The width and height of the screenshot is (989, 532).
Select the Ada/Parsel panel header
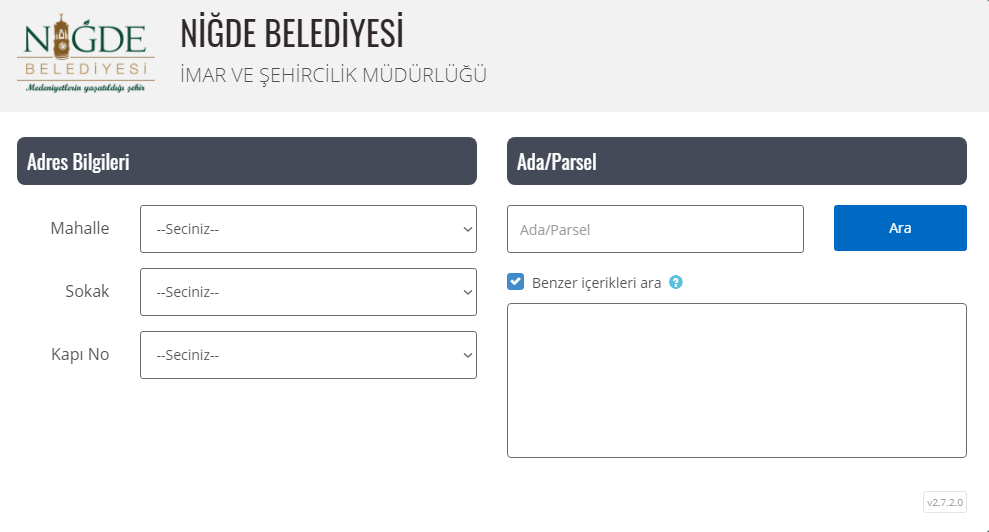(x=737, y=161)
